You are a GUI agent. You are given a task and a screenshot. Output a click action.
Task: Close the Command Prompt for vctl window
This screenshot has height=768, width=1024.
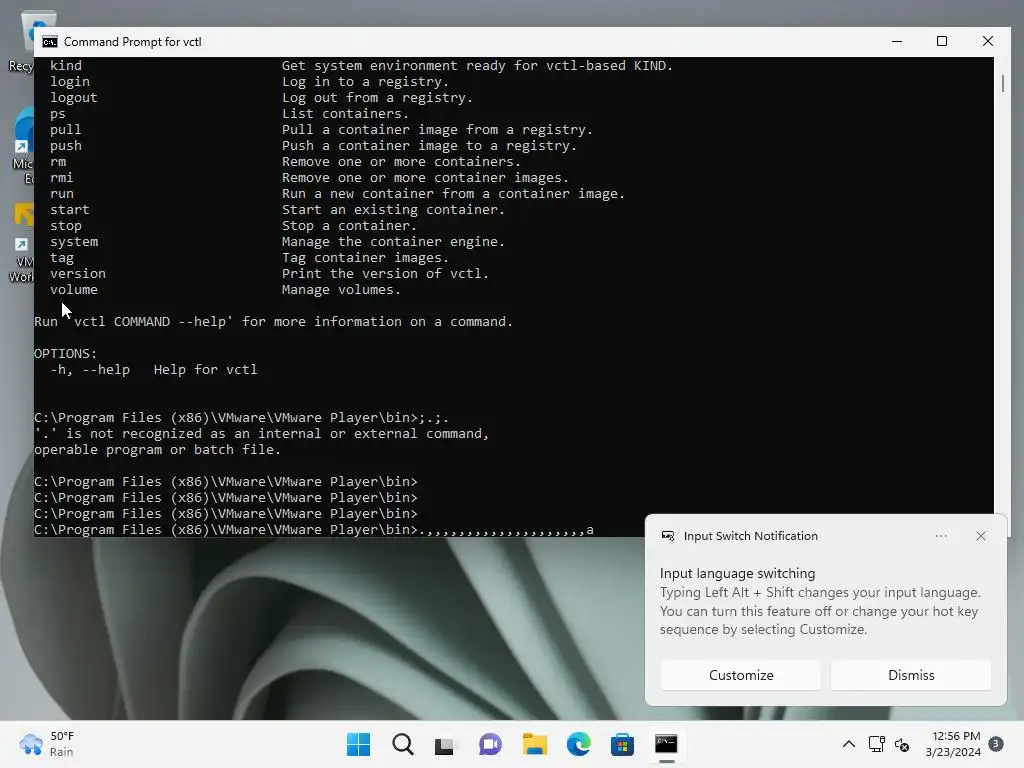(x=987, y=41)
